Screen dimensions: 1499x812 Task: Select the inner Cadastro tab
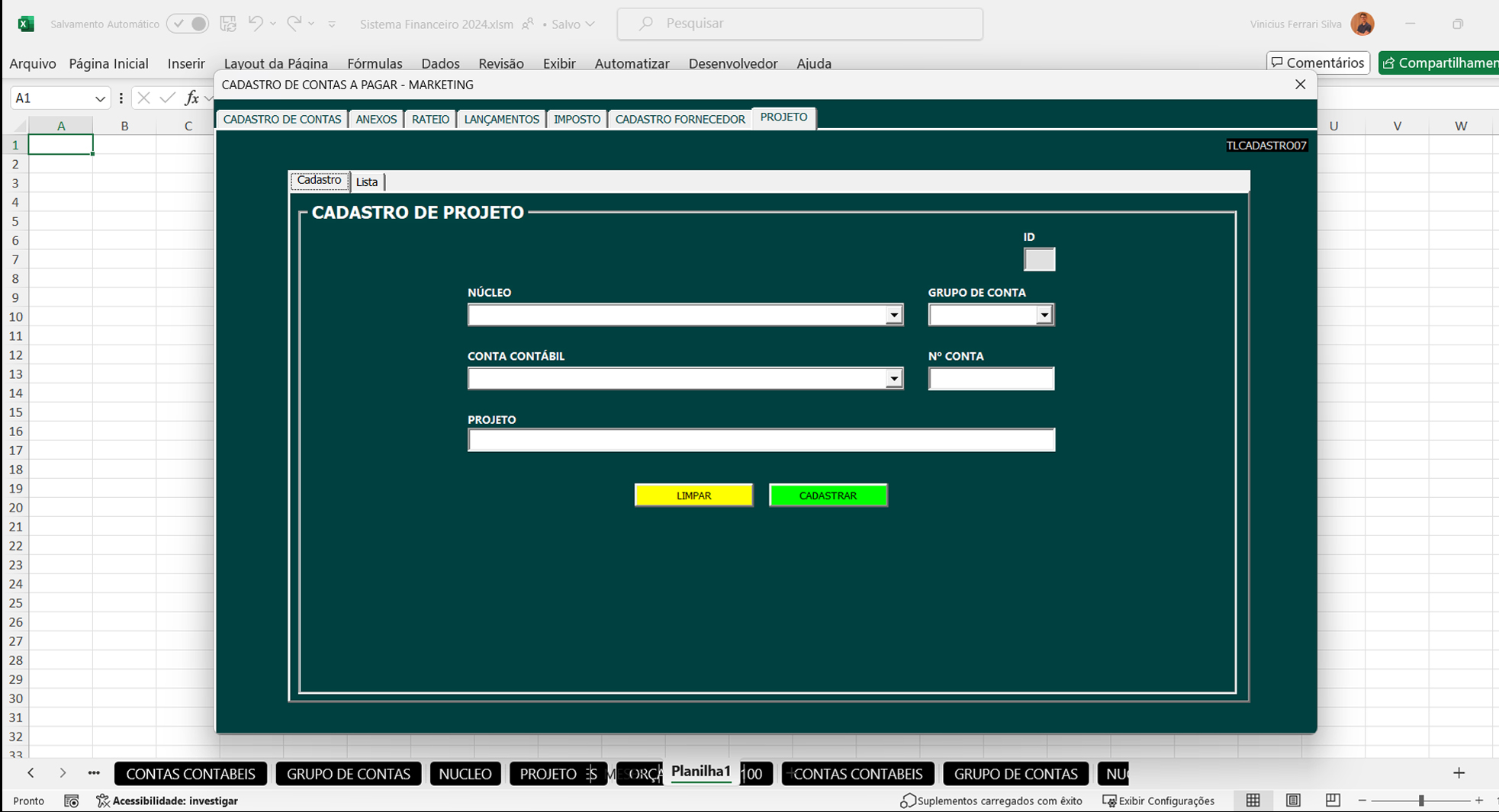point(319,181)
